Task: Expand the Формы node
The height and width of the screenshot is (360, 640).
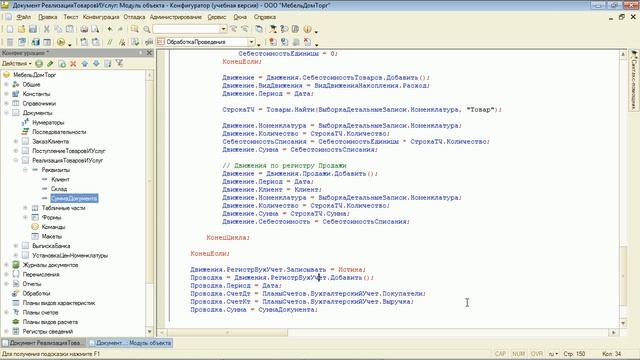Action: (25, 217)
